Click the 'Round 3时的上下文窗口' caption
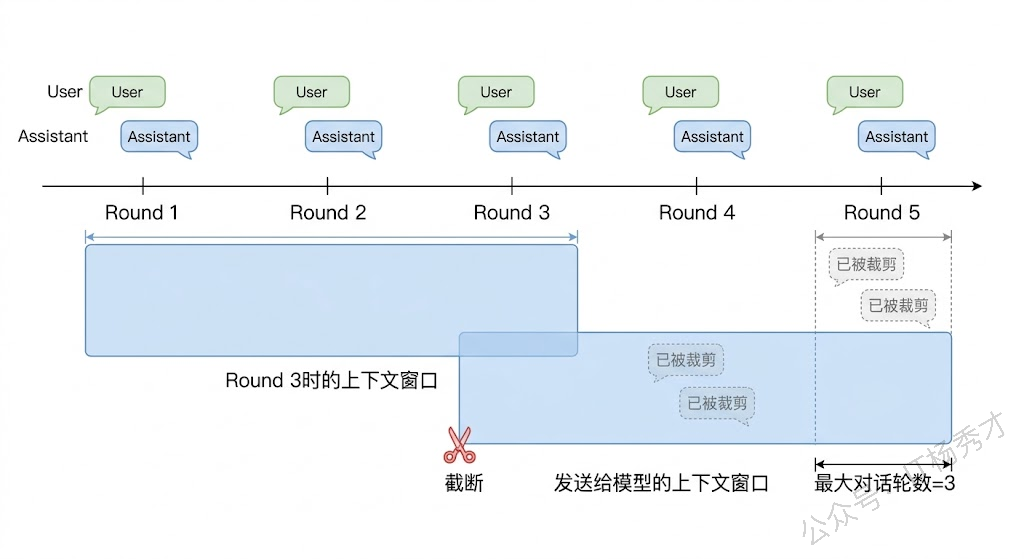The image size is (1024, 559). tap(331, 381)
